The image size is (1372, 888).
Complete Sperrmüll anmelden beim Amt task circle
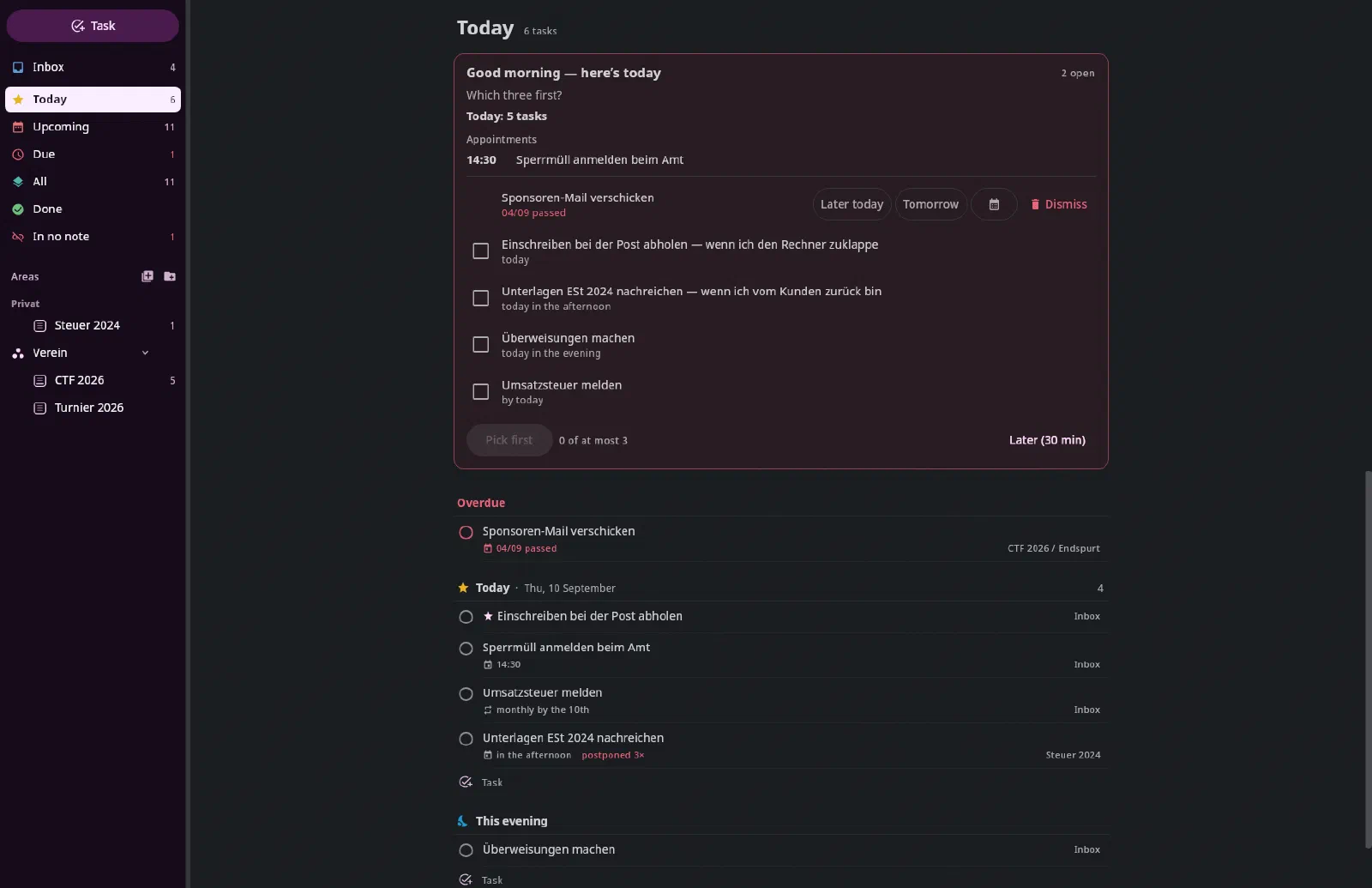pyautogui.click(x=466, y=649)
